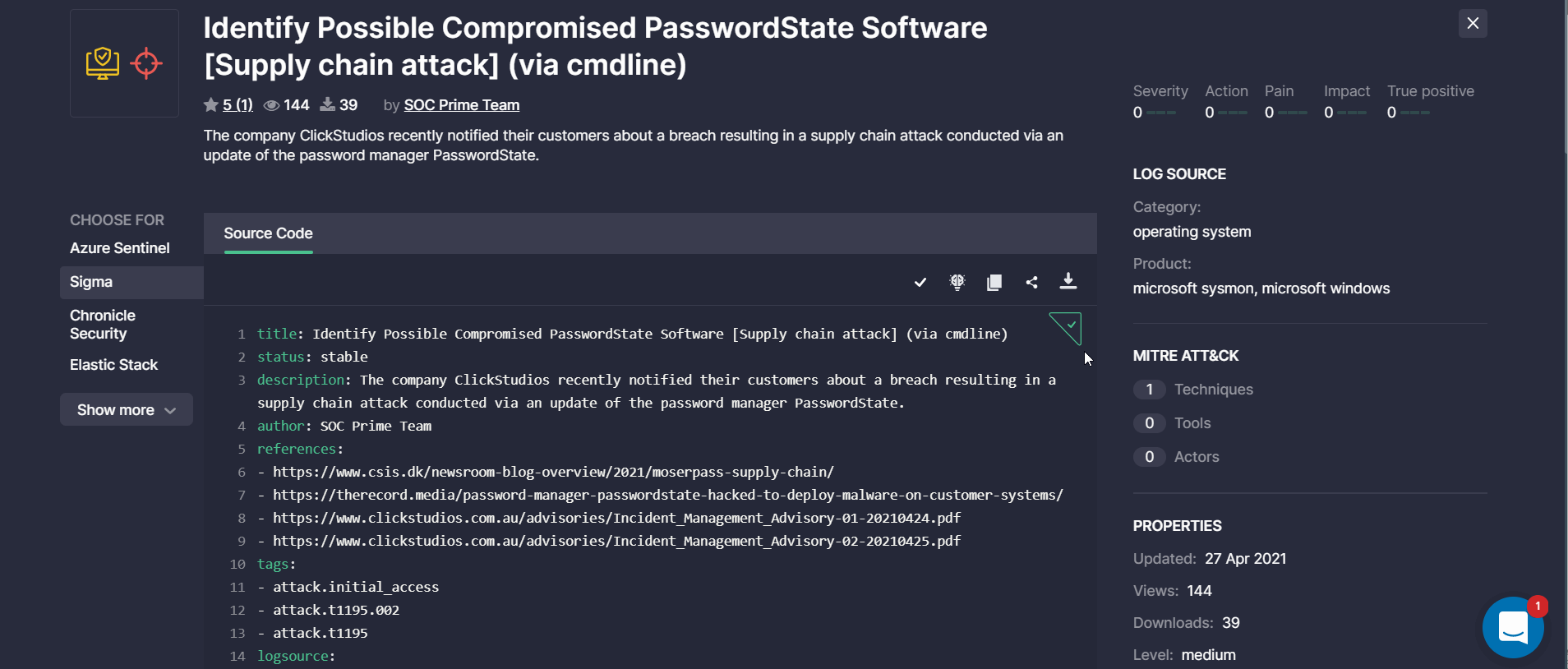Select Azure Sentinel platform
The image size is (1568, 669).
point(120,248)
